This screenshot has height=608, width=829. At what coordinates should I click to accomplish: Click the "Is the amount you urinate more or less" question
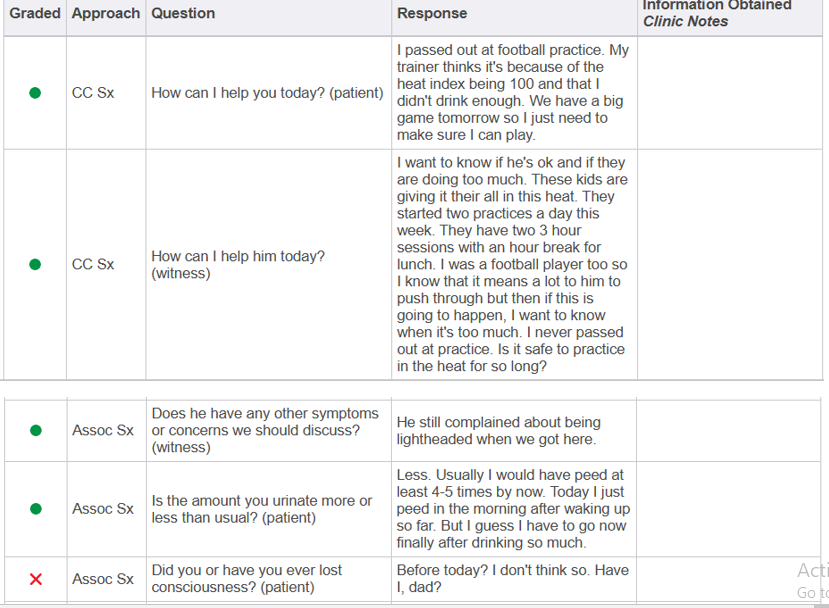coord(262,509)
